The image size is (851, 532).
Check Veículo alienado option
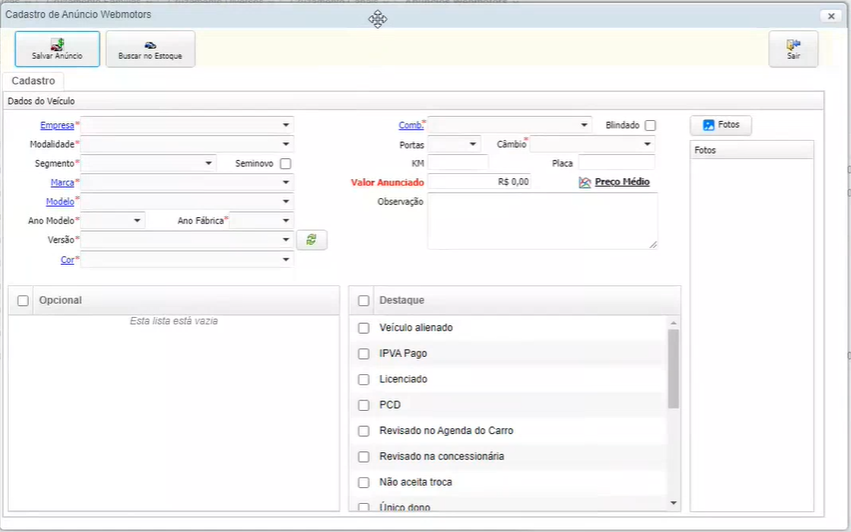coord(364,328)
